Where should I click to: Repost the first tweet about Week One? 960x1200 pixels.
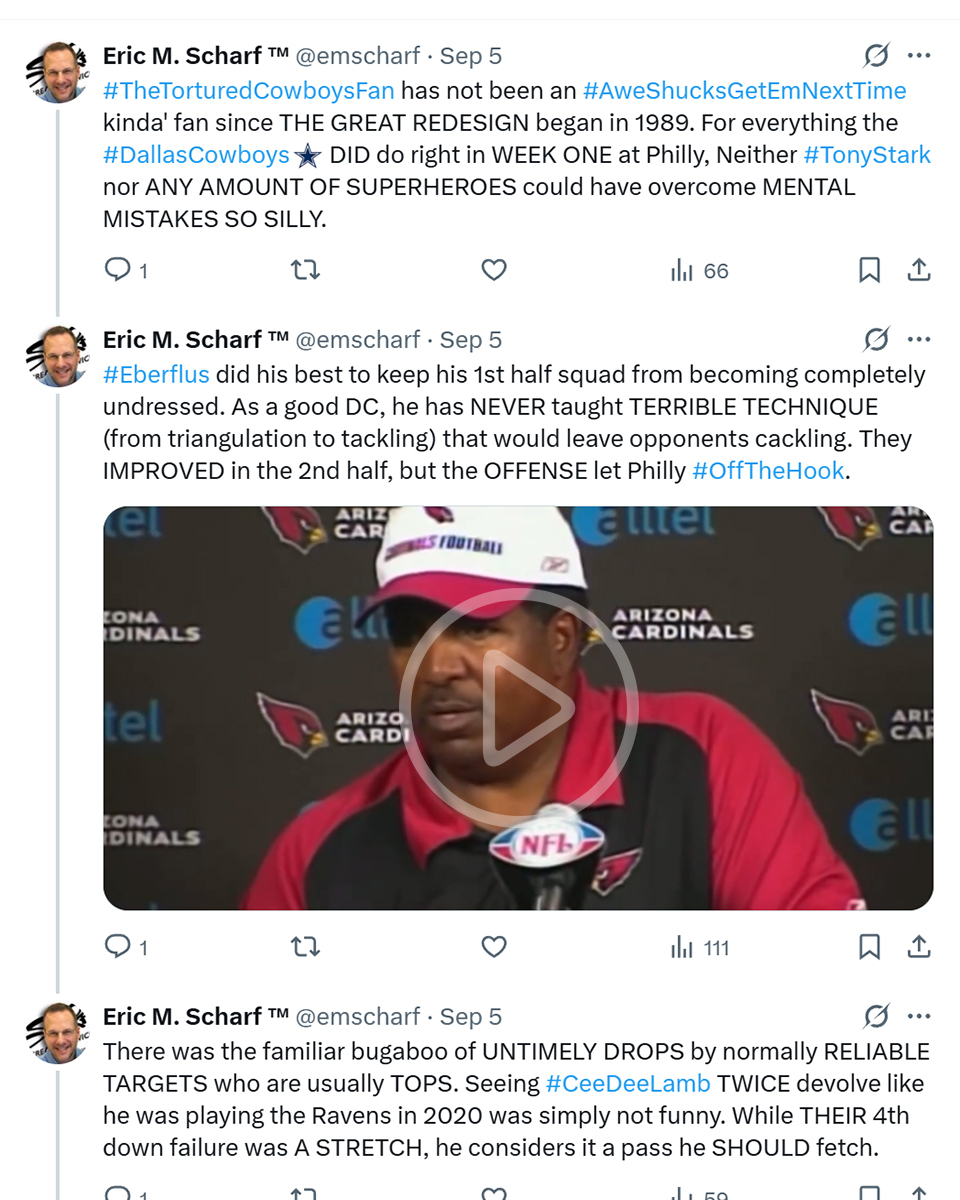point(305,270)
